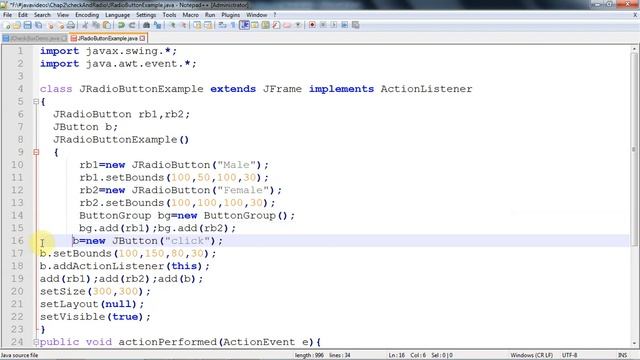Open the Run menu
This screenshot has width=640, height=360.
point(210,15)
